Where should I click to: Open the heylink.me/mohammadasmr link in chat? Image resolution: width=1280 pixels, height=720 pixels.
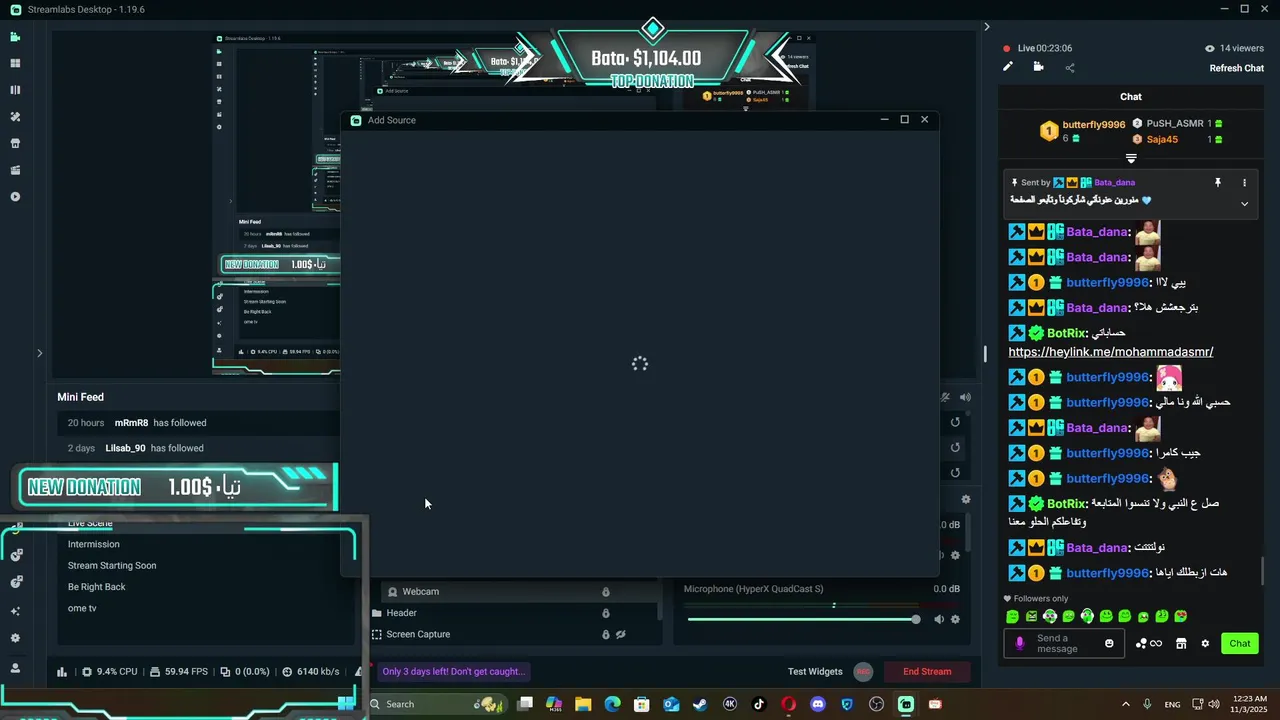(x=1111, y=352)
